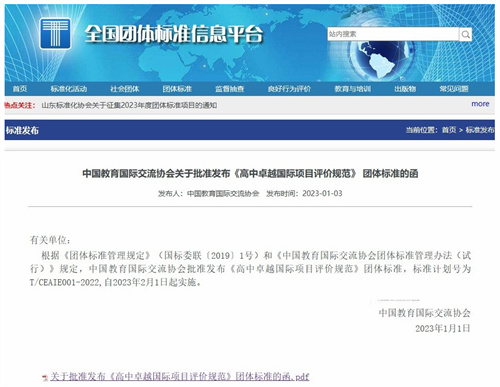Open the 标准化活动 menu item
The width and height of the screenshot is (500, 387).
pos(69,89)
